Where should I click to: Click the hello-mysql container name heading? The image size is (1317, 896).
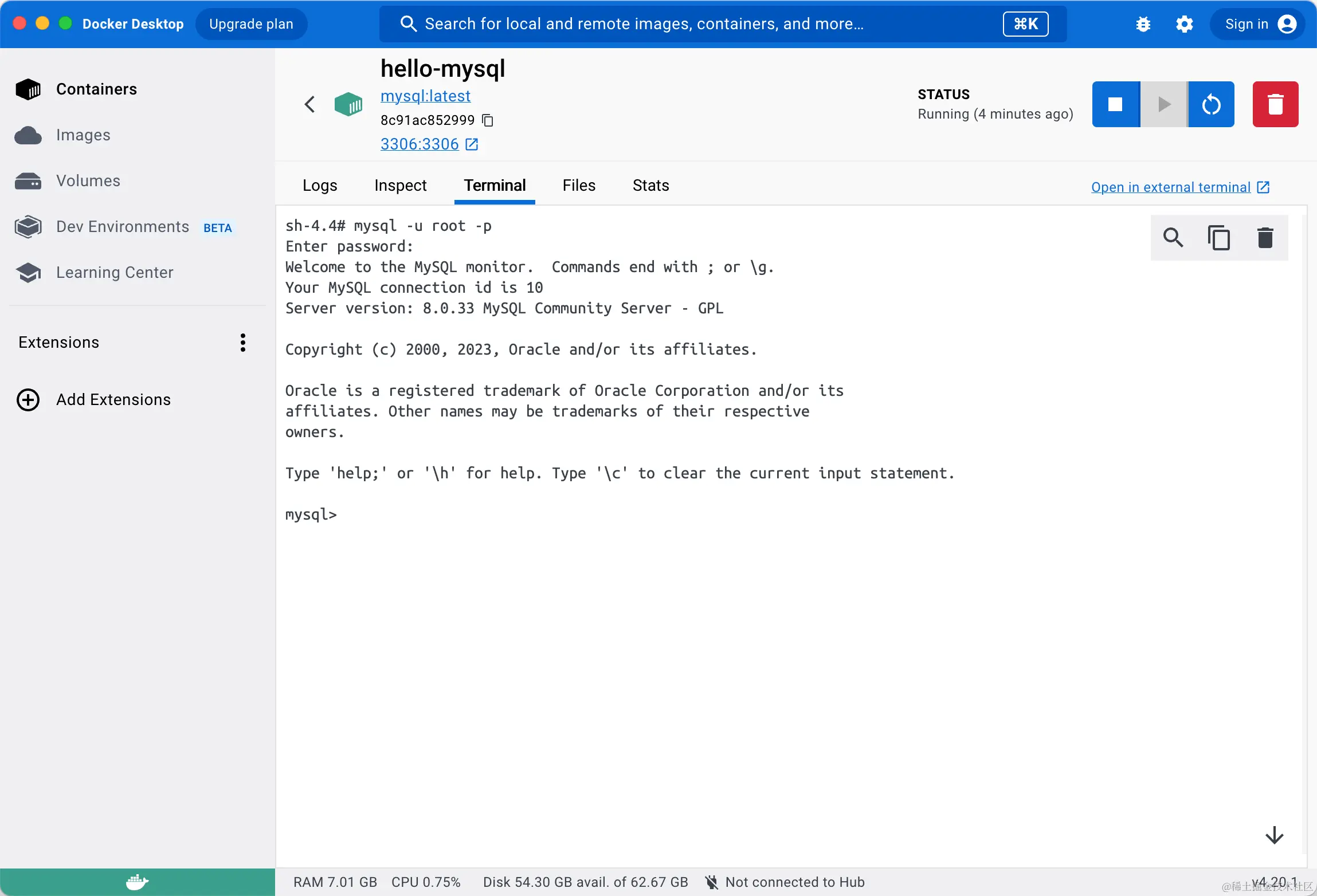click(442, 69)
